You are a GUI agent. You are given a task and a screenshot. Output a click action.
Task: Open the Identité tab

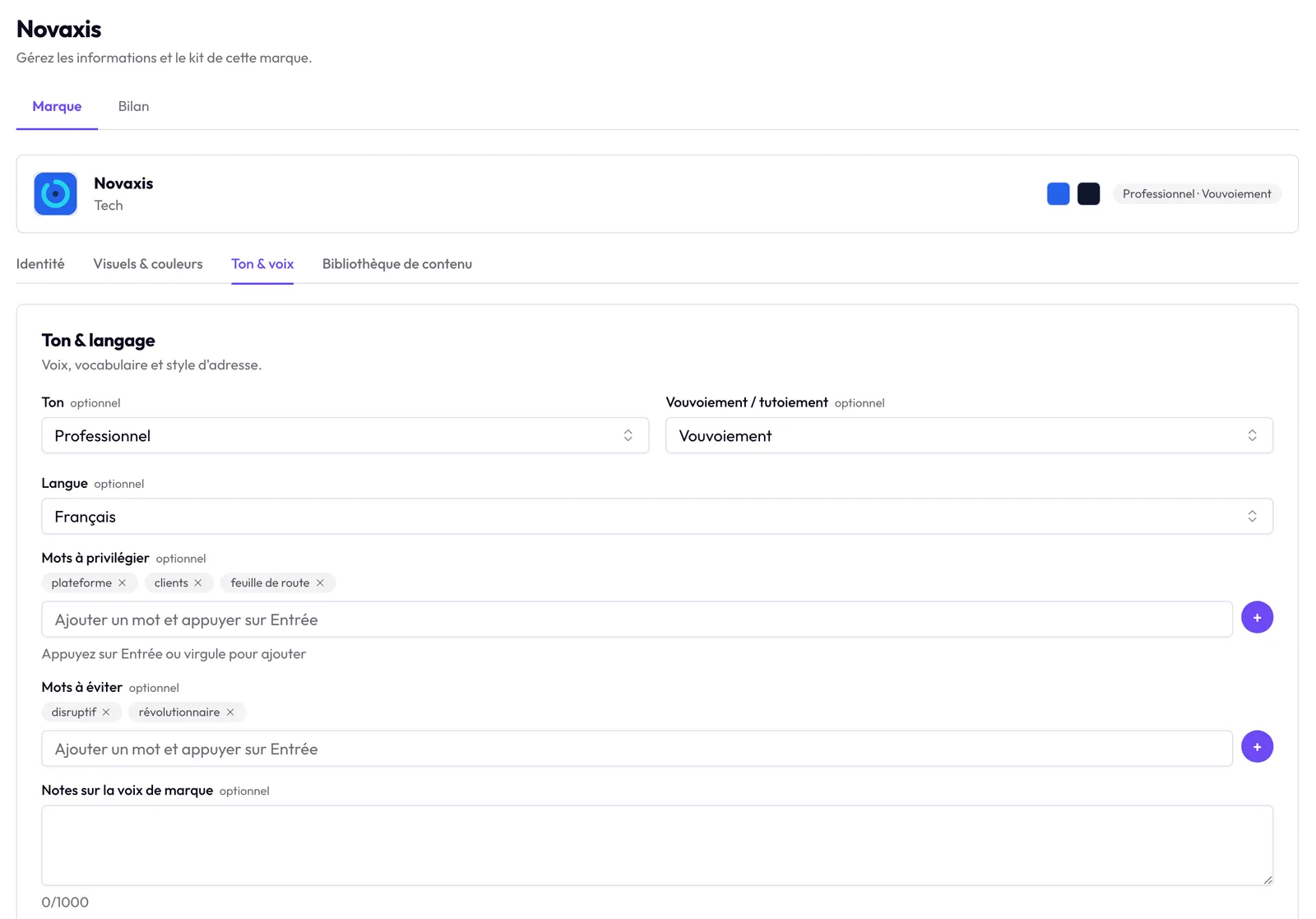(40, 263)
